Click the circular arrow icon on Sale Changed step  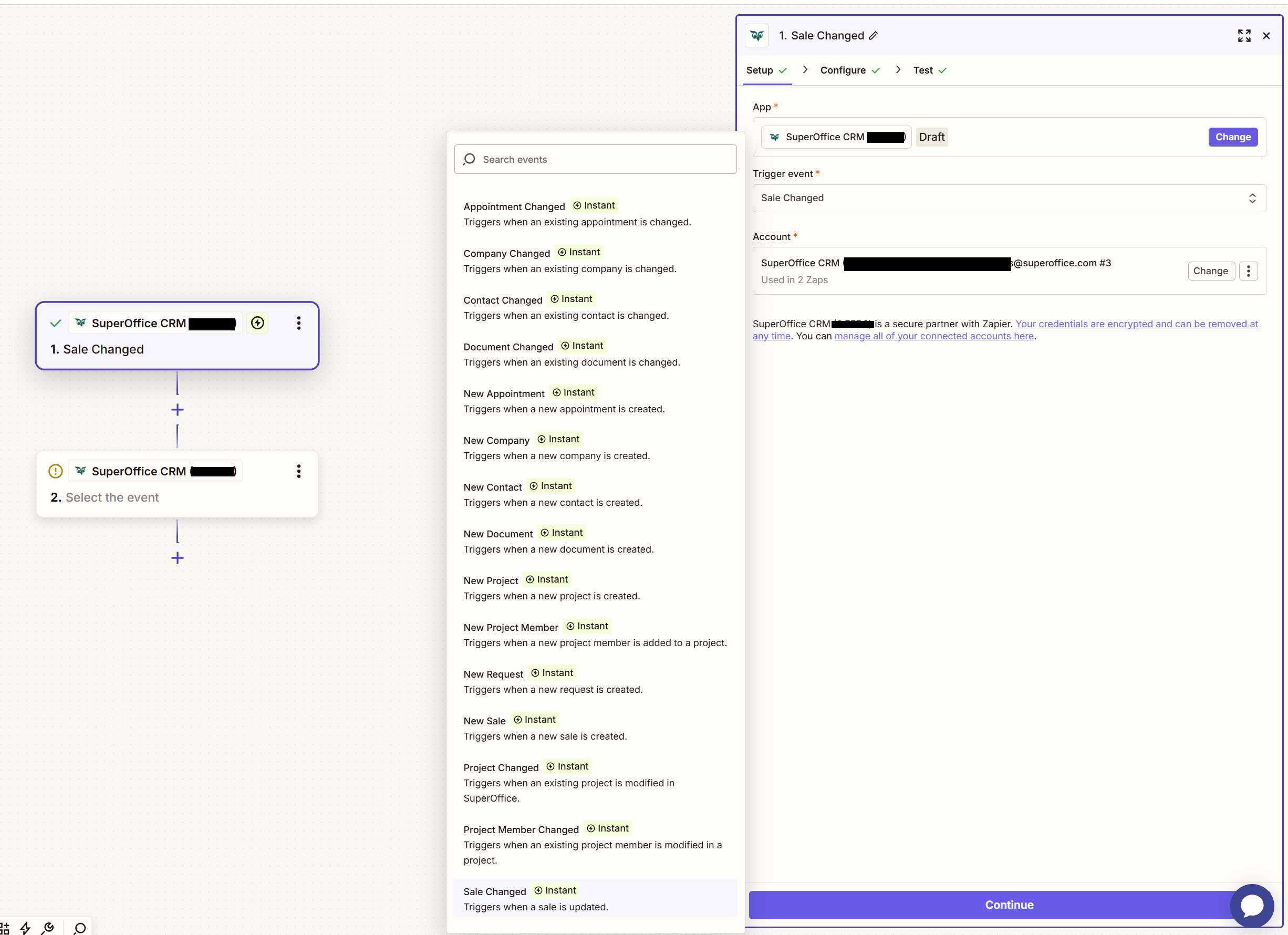[257, 323]
